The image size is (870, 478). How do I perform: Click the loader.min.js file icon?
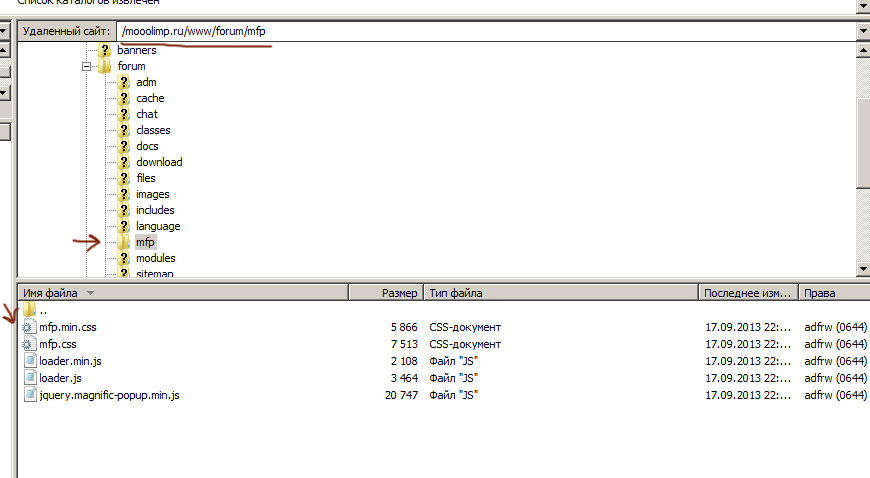pyautogui.click(x=29, y=361)
